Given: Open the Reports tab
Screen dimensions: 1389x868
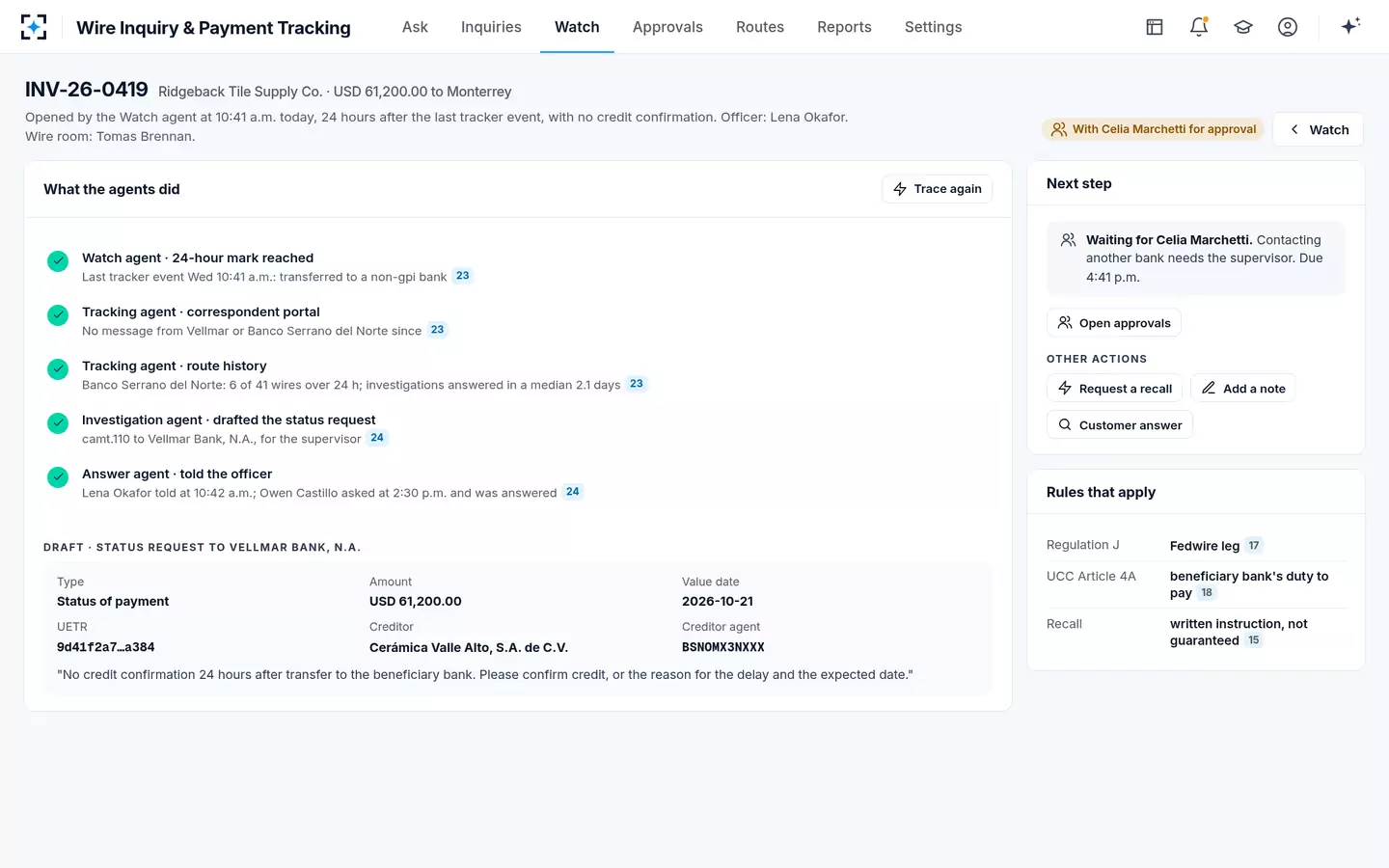Looking at the screenshot, I should pyautogui.click(x=844, y=27).
